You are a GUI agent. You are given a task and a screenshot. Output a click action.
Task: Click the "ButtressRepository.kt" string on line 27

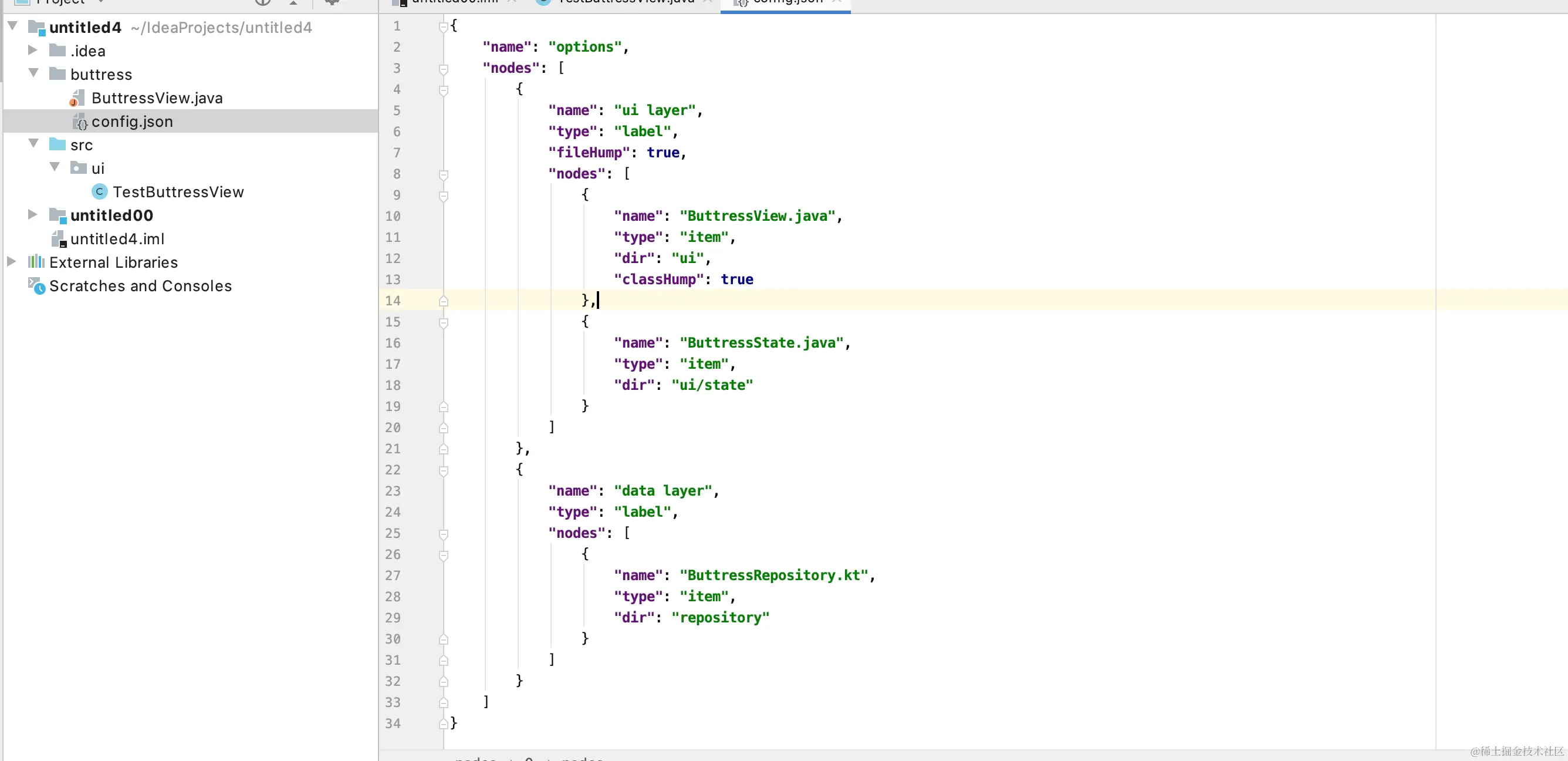click(x=774, y=575)
